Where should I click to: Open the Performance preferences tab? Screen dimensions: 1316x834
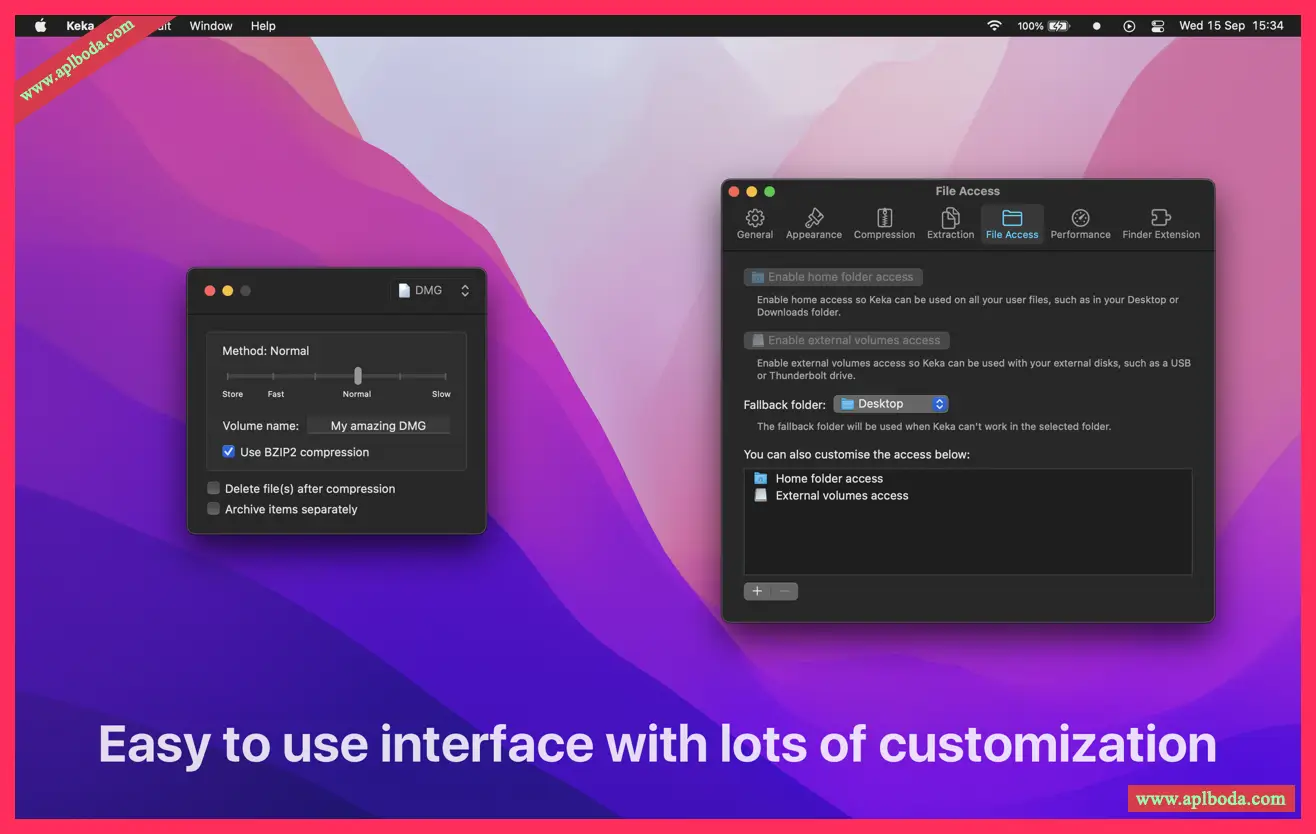(1080, 224)
